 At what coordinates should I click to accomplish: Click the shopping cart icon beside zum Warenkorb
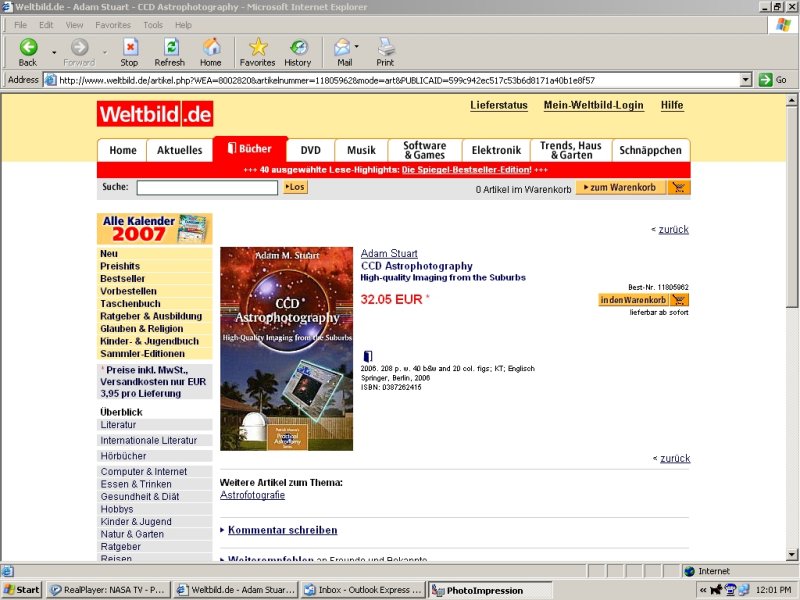(679, 188)
